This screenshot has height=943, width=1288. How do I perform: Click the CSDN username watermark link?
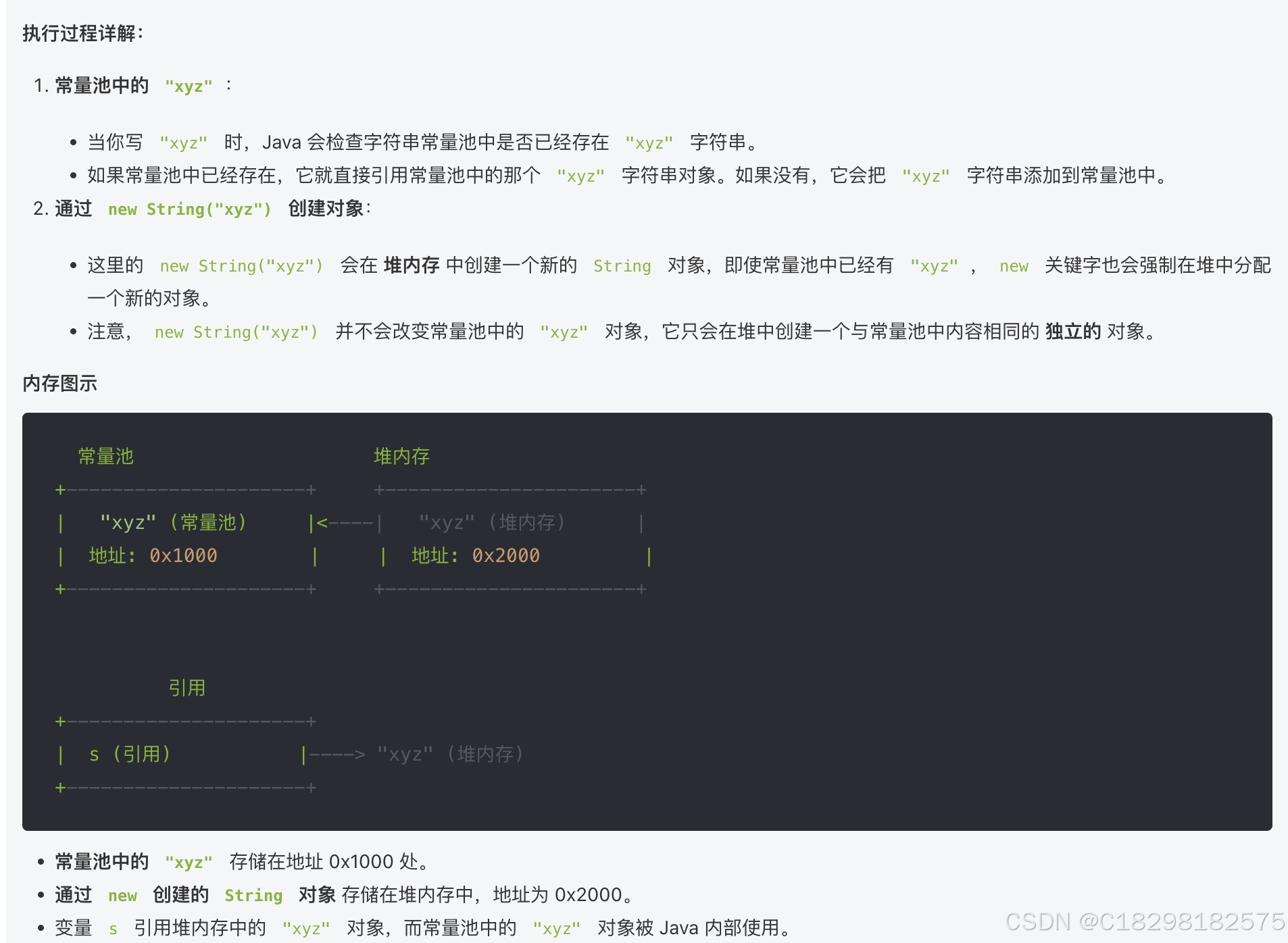(1142, 921)
